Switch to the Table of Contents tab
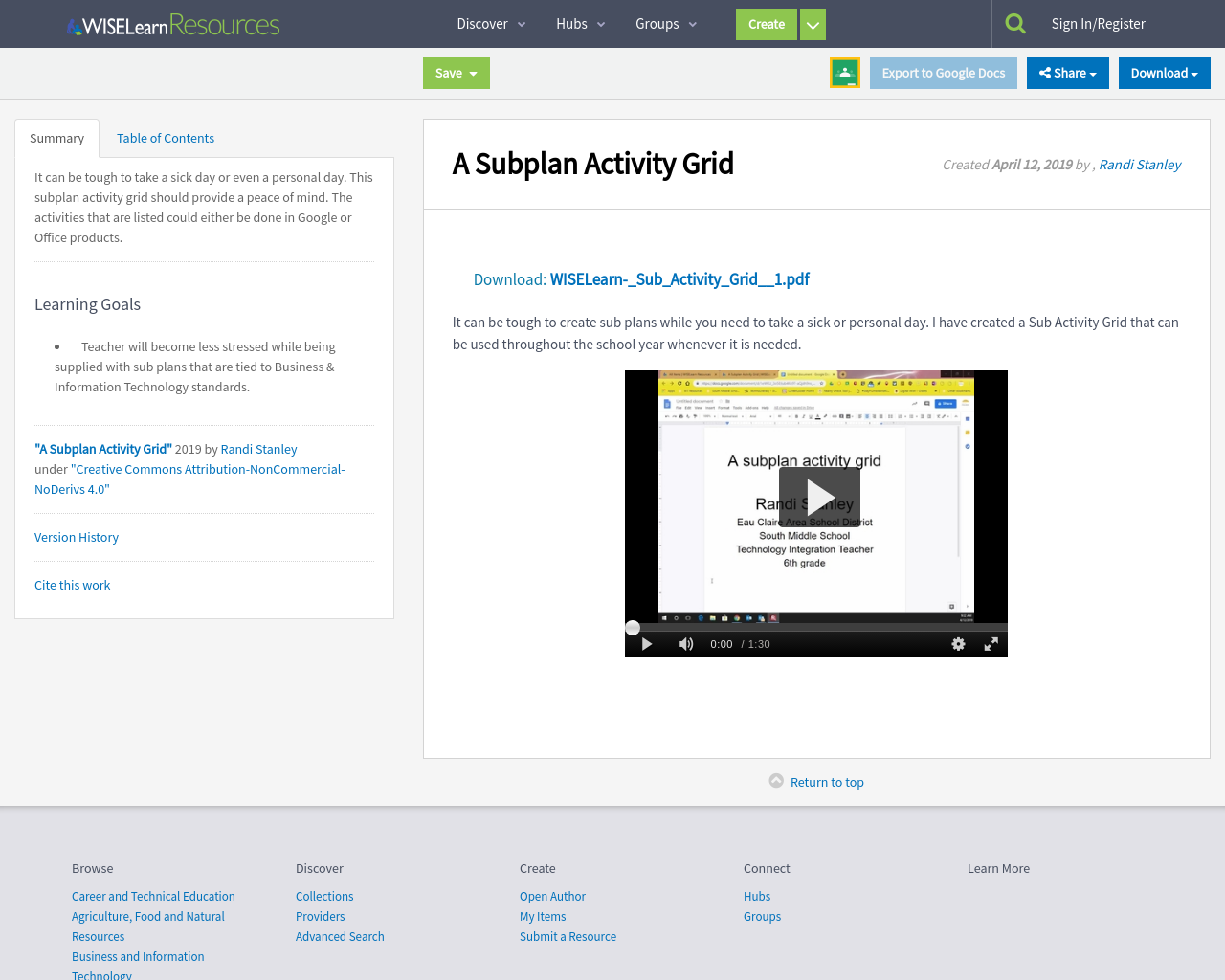The width and height of the screenshot is (1225, 980). coord(165,137)
